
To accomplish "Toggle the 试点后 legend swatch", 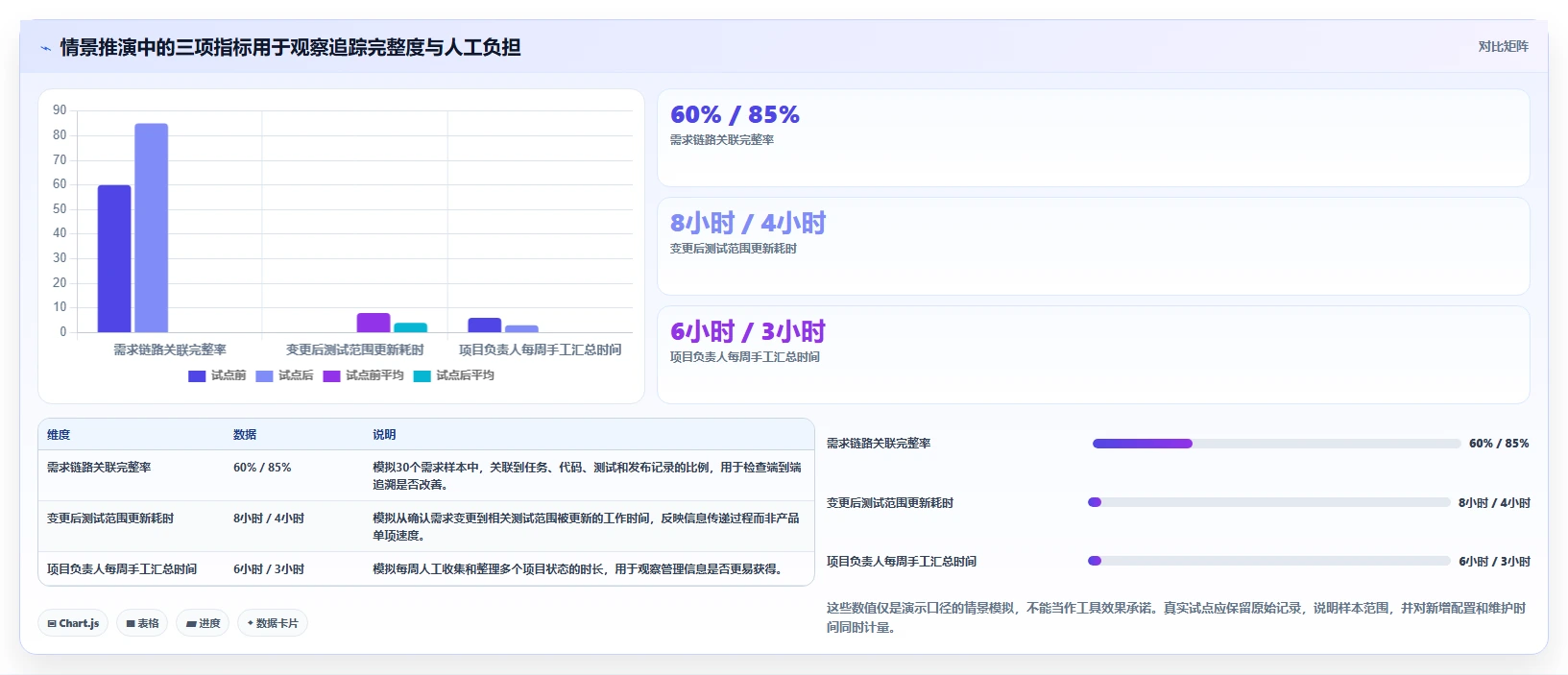I will point(264,376).
